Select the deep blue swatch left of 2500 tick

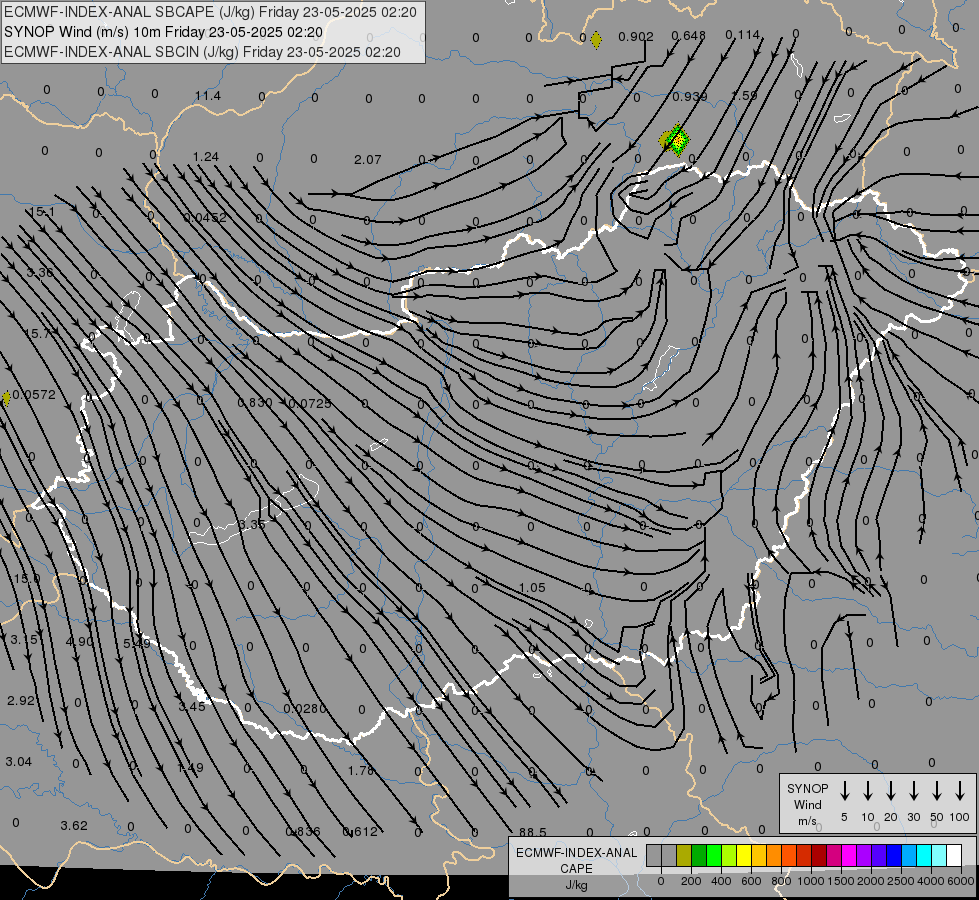pyautogui.click(x=894, y=855)
